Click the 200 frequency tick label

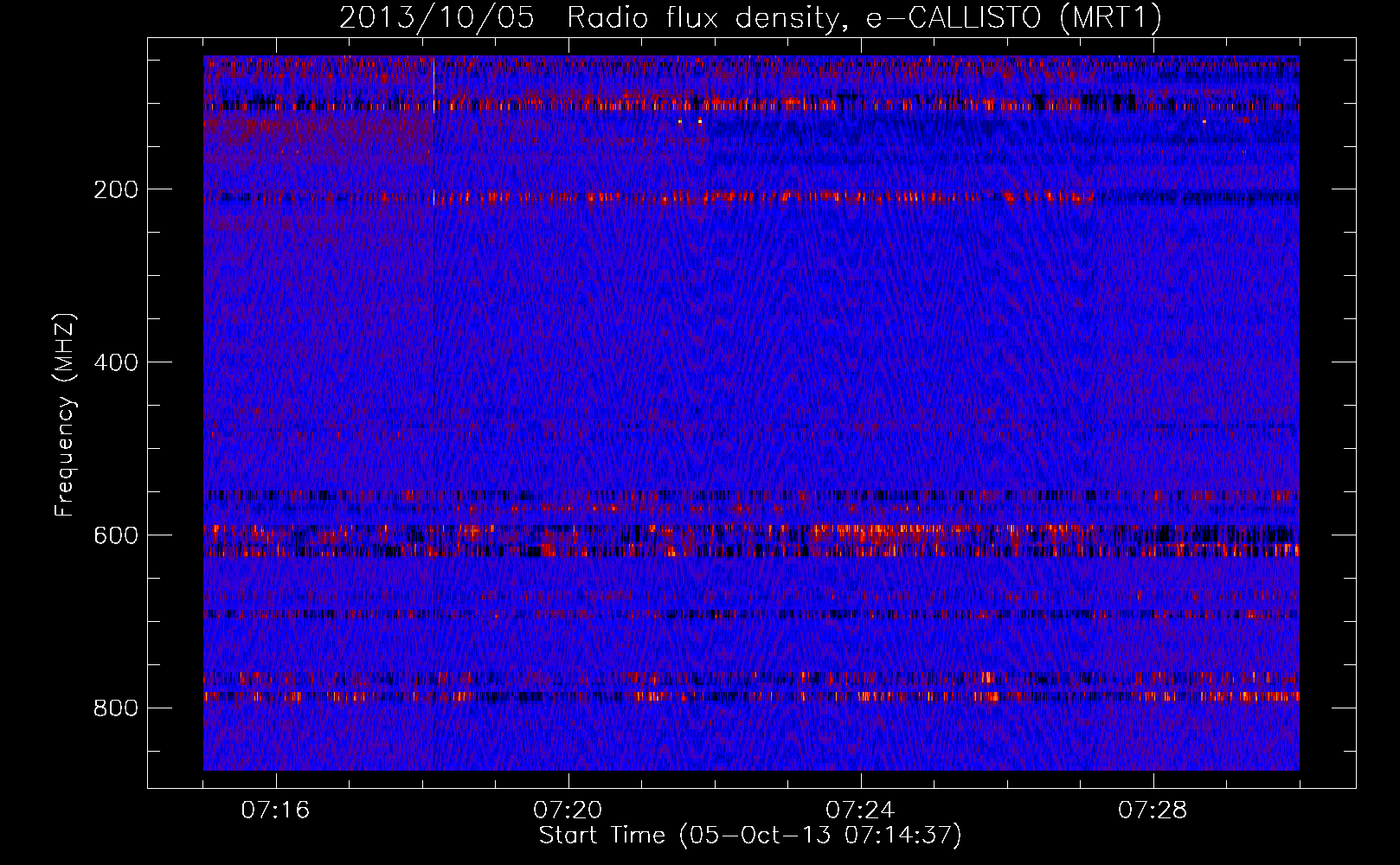tap(116, 189)
